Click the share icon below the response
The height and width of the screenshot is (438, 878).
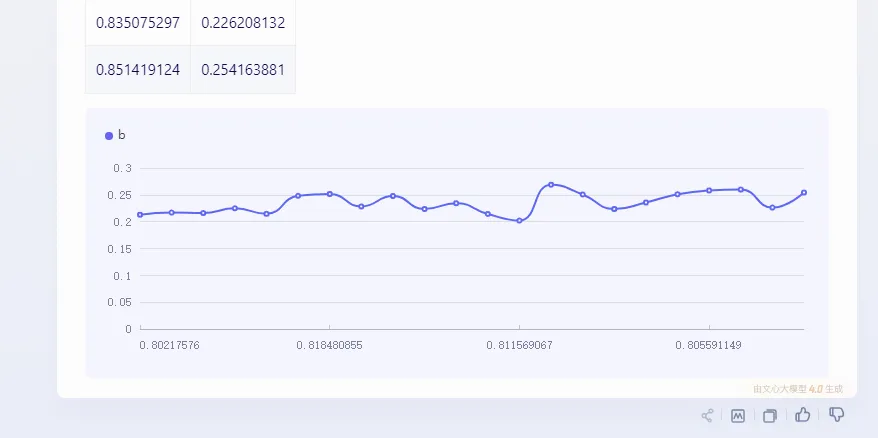click(x=708, y=415)
